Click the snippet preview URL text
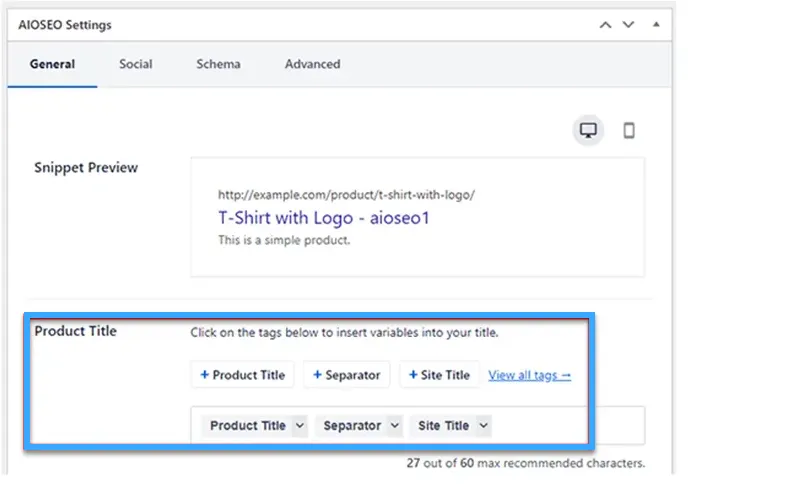This screenshot has height=490, width=797. pyautogui.click(x=346, y=195)
